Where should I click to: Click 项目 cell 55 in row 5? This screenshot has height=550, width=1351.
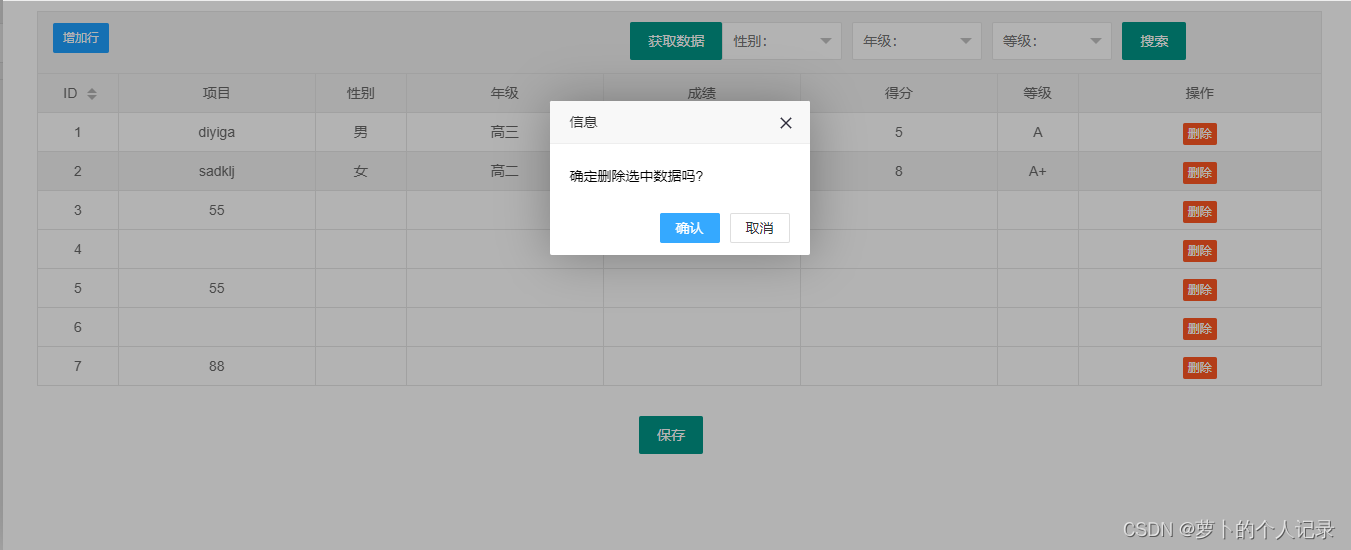217,288
